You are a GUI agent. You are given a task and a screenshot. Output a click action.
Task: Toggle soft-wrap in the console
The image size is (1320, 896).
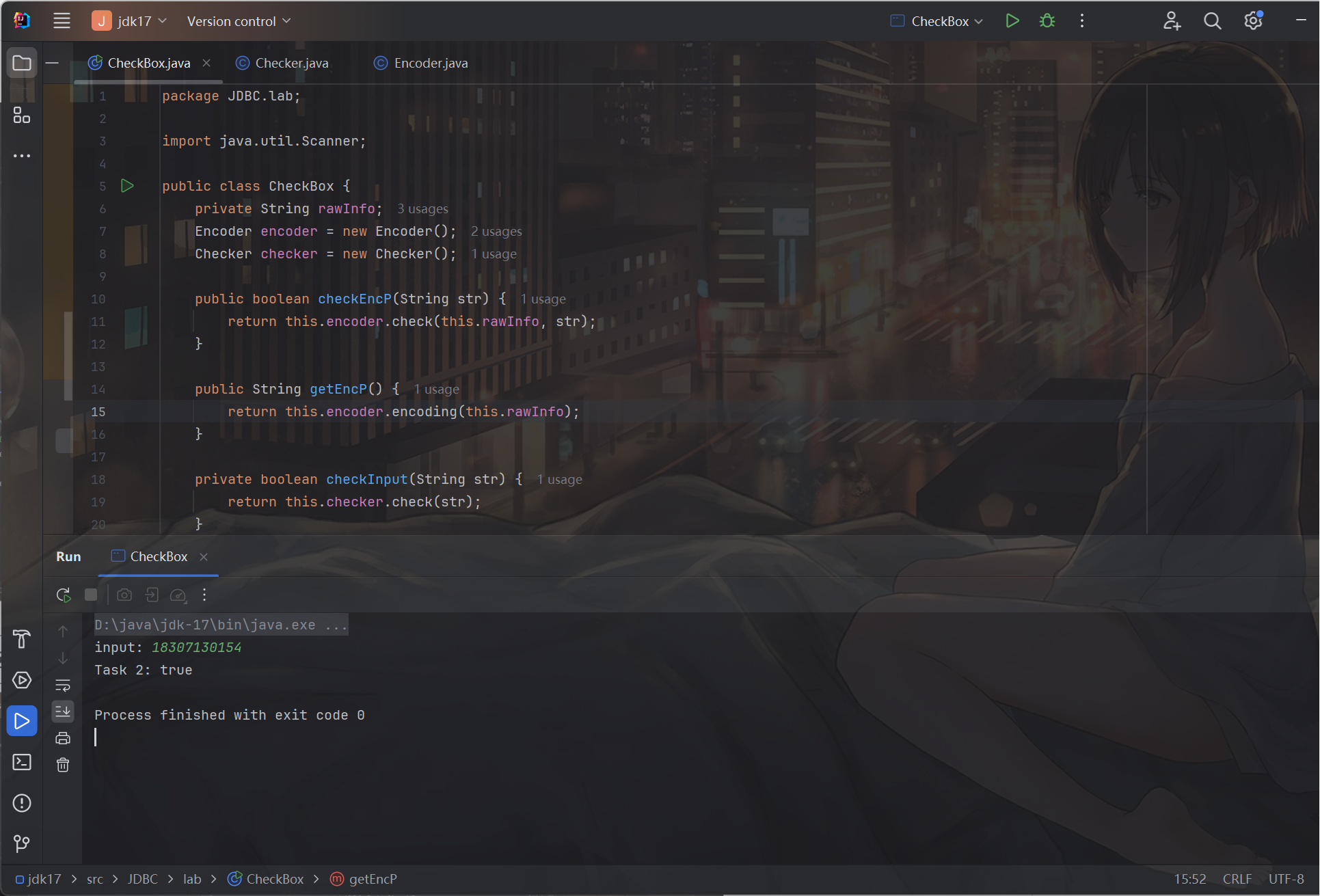click(63, 685)
